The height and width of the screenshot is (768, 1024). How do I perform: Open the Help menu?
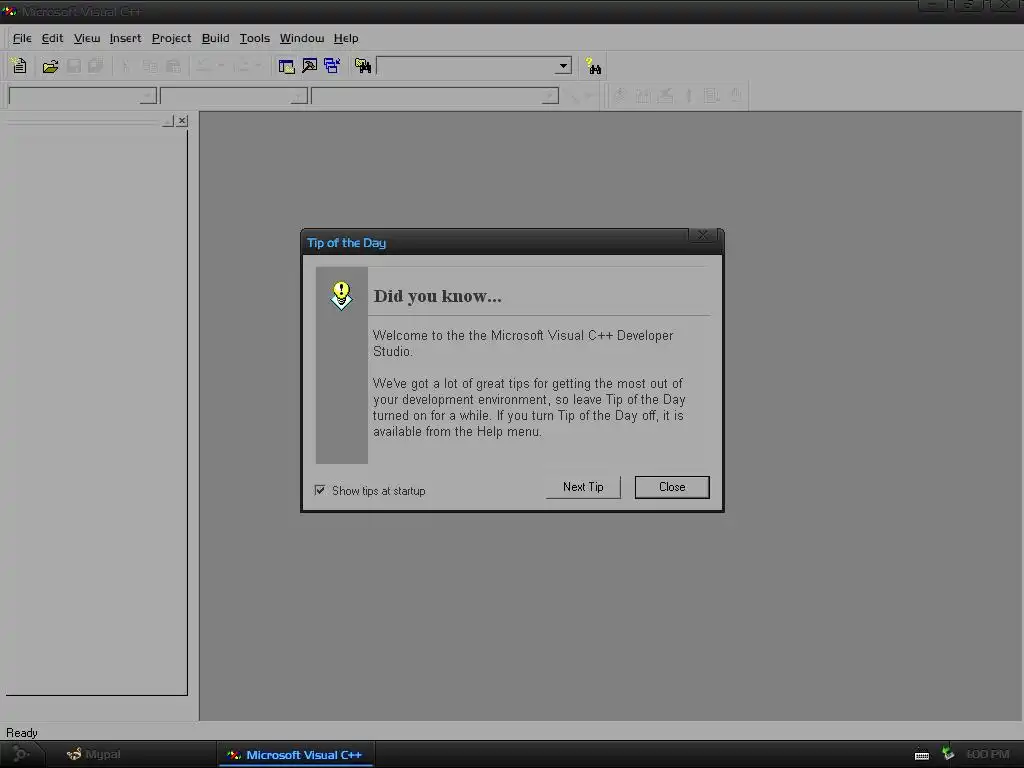[346, 38]
